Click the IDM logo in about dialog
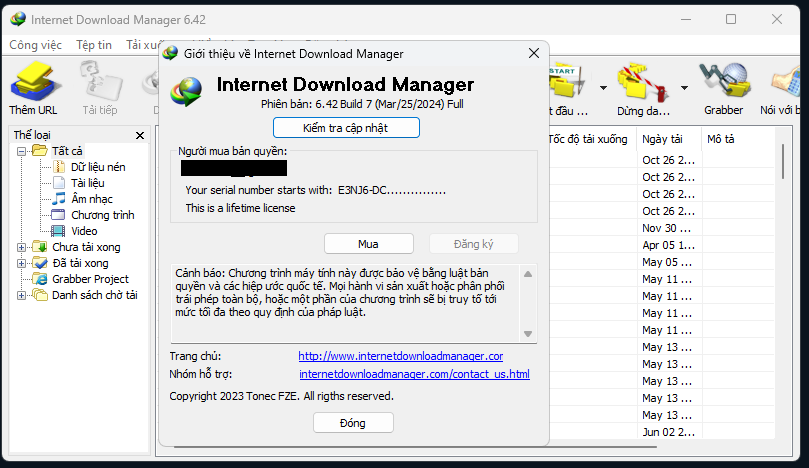809x468 pixels. point(186,91)
